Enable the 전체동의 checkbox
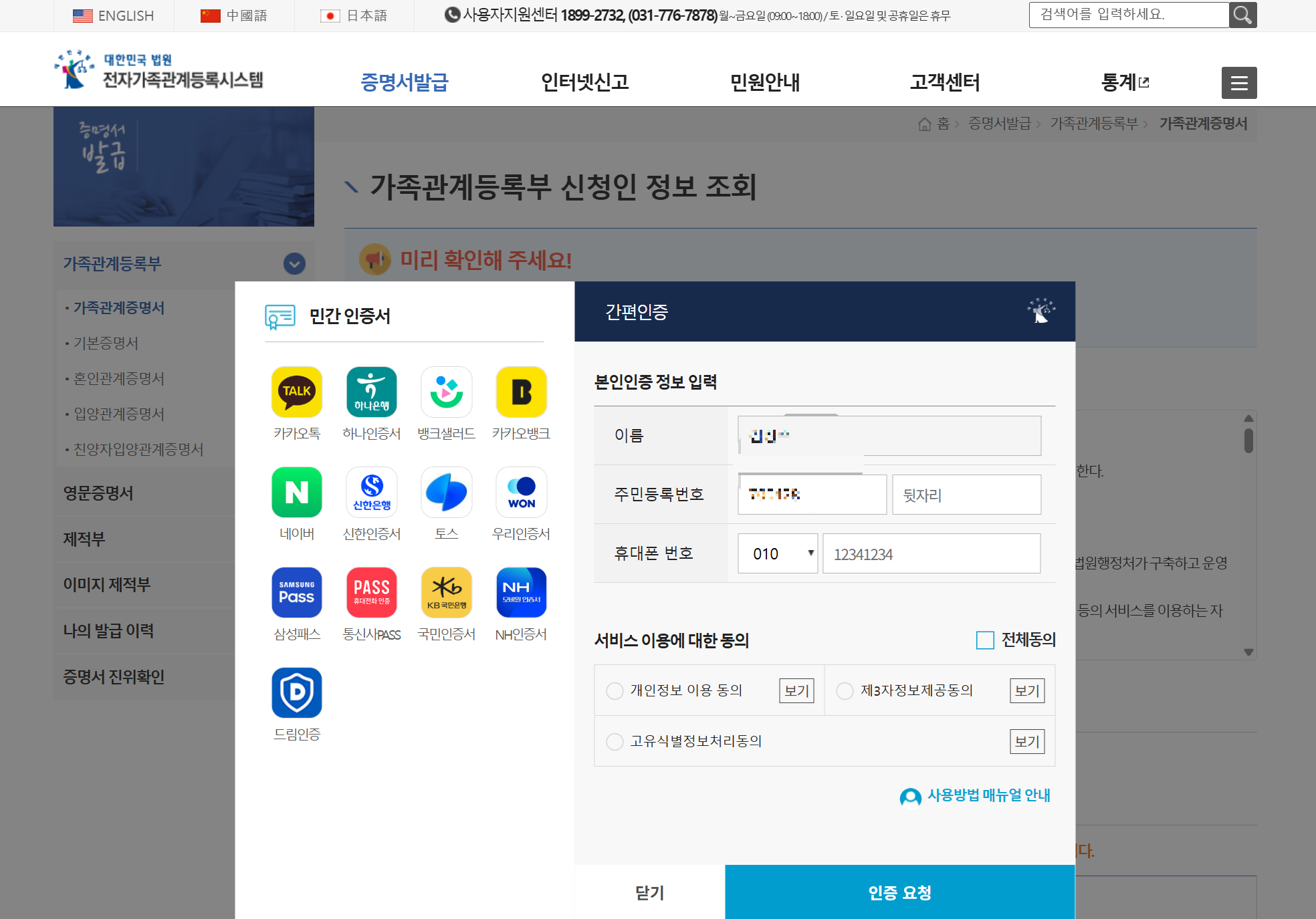The width and height of the screenshot is (1316, 919). (984, 640)
